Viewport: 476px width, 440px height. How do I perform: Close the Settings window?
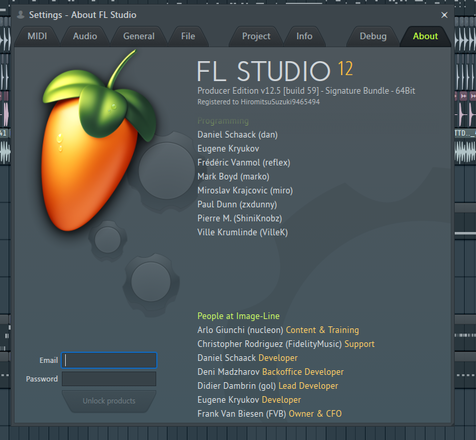[444, 15]
